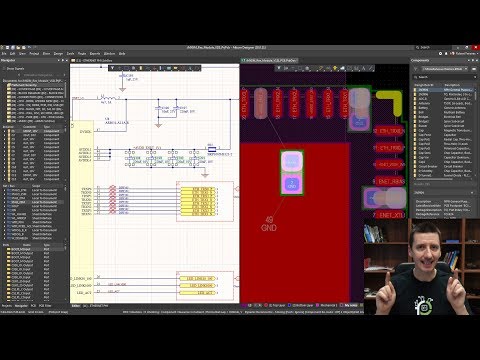
Task: Click the selection filter icon in schematic toolbar
Action: pyautogui.click(x=112, y=68)
